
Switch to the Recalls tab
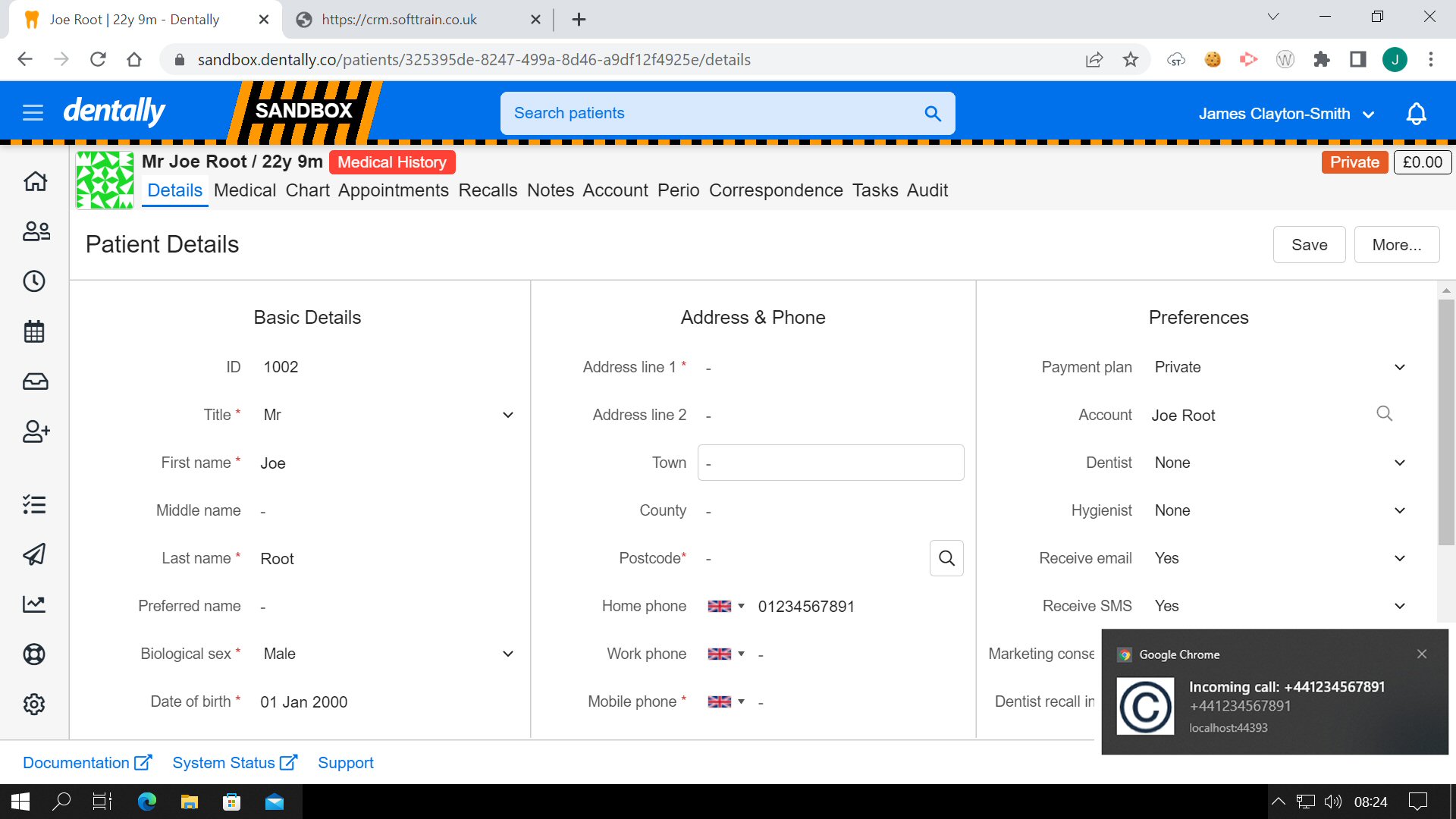tap(488, 190)
